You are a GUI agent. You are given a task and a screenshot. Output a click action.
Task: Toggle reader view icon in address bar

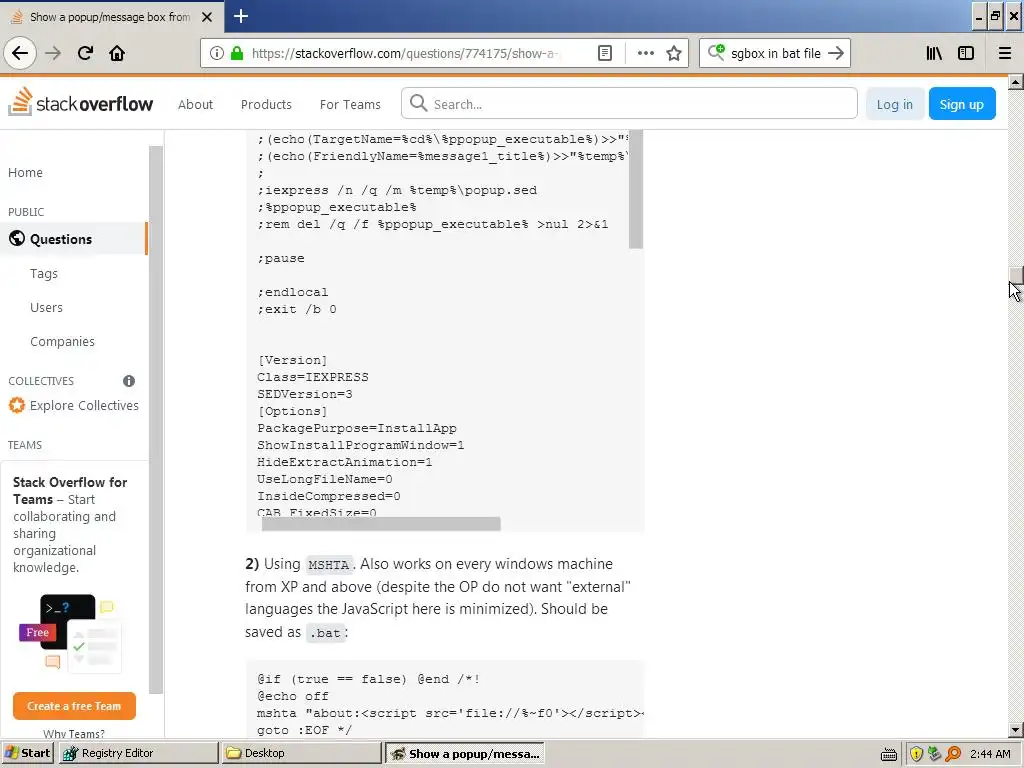(x=605, y=53)
